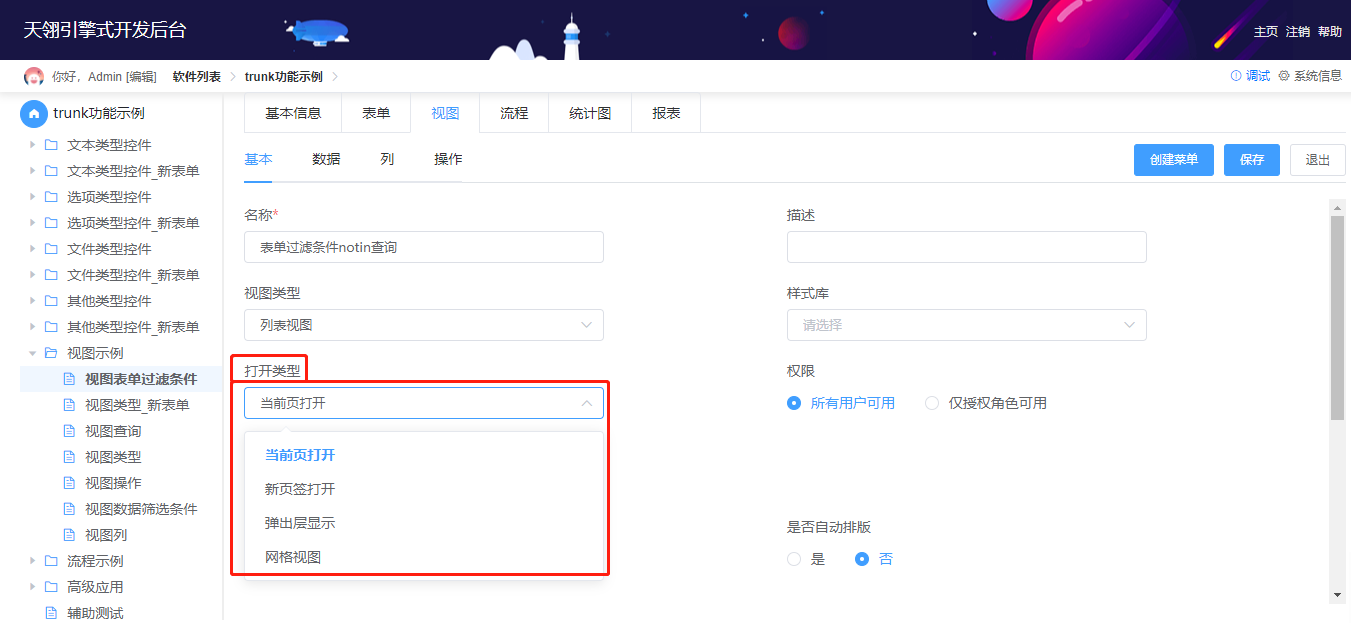Screen dimensions: 1351x624
Task: Switch to the 统计图 tab
Action: [590, 113]
